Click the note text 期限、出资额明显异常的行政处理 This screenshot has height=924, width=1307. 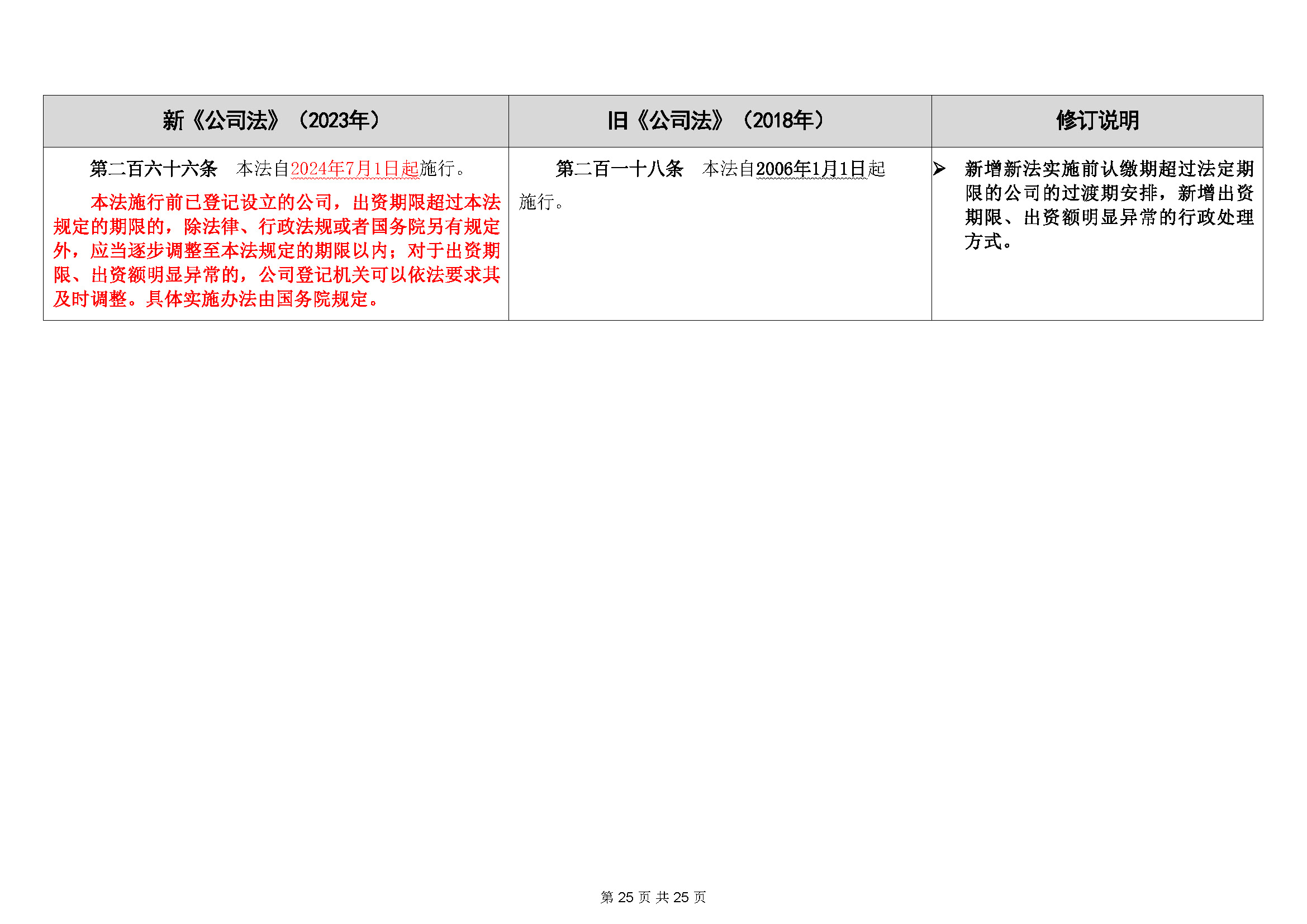pyautogui.click(x=1109, y=218)
